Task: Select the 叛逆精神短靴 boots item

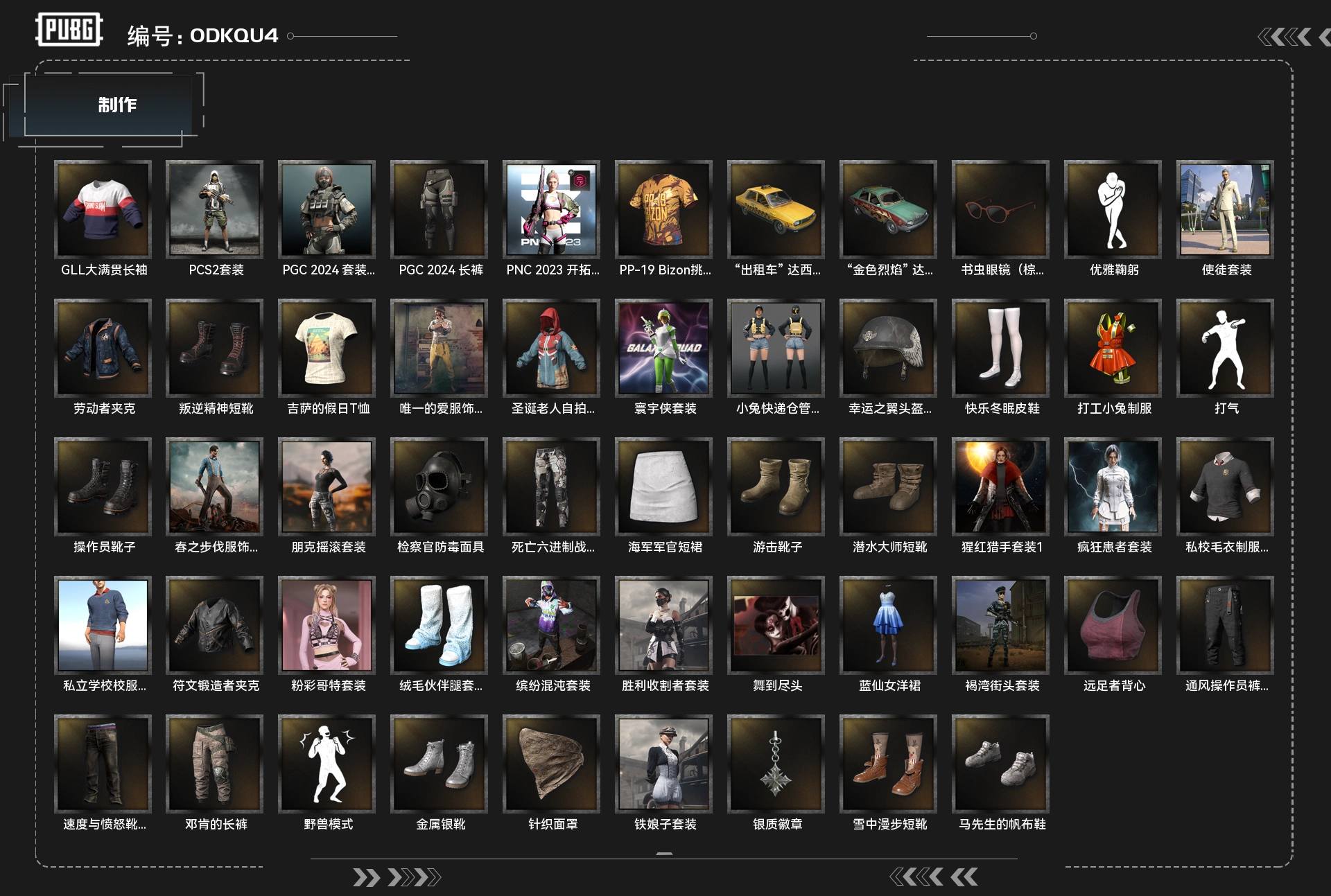Action: pos(215,348)
